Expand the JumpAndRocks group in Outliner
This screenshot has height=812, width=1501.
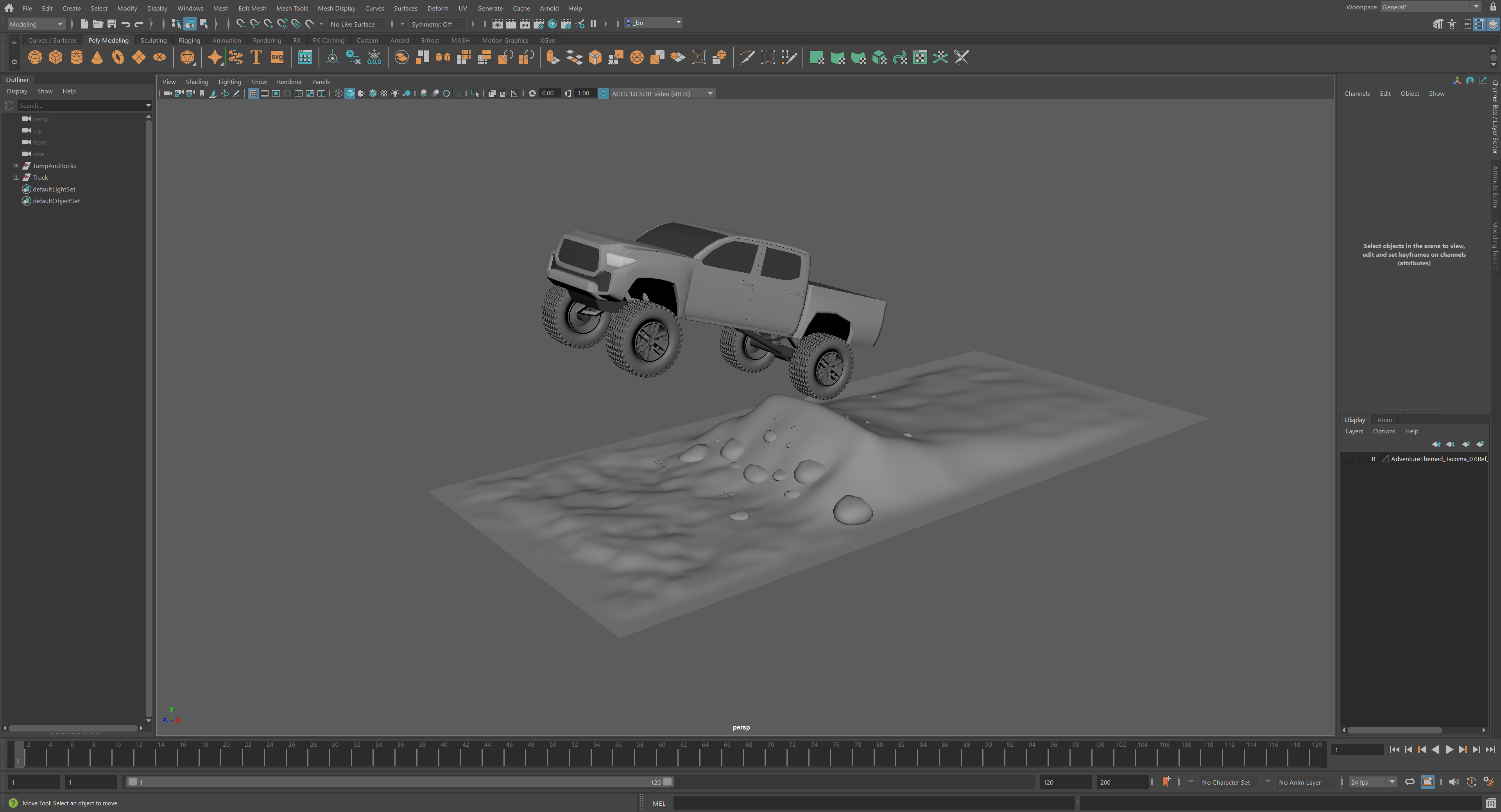click(x=16, y=166)
